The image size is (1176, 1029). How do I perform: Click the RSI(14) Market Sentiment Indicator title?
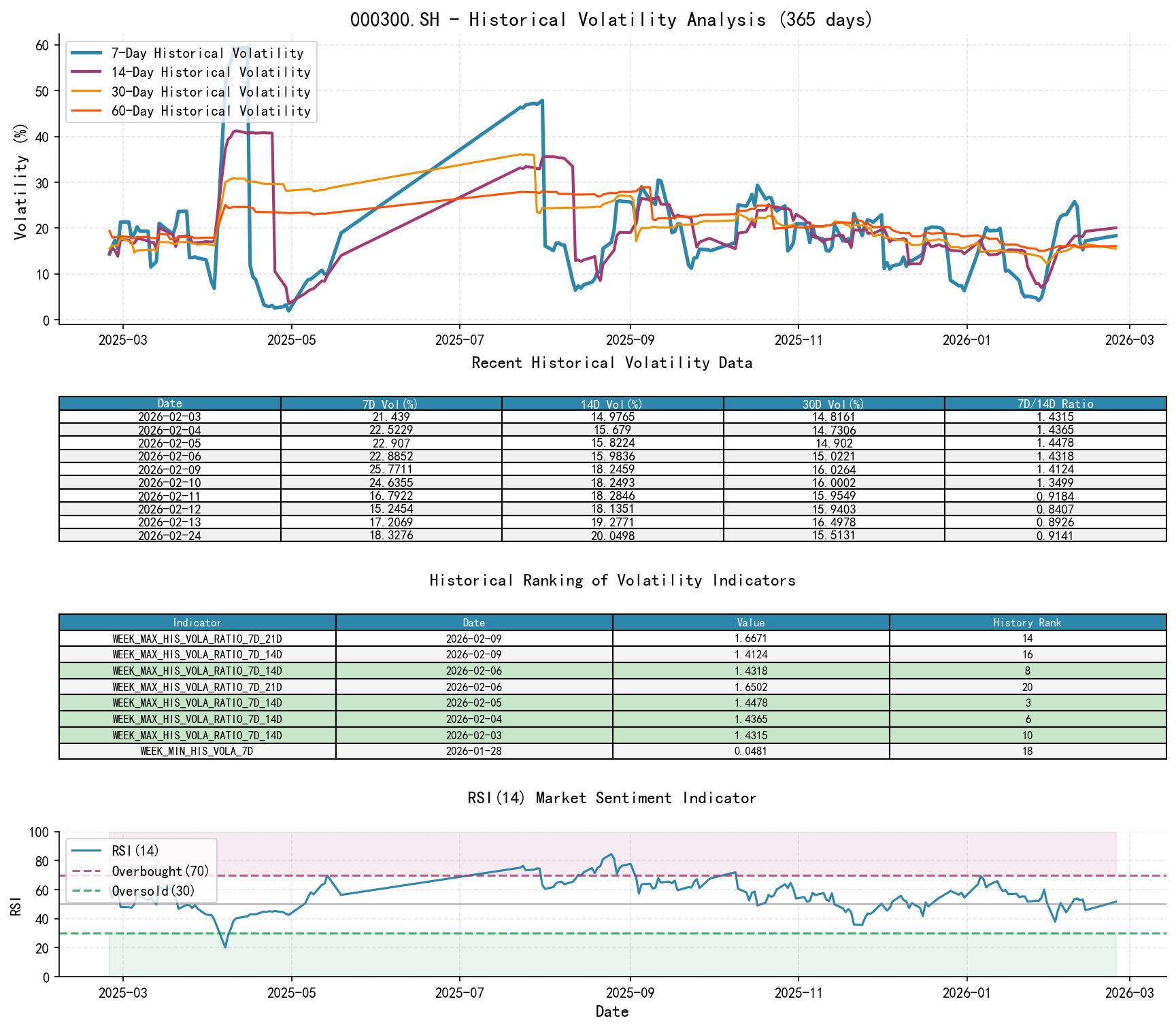pyautogui.click(x=612, y=798)
